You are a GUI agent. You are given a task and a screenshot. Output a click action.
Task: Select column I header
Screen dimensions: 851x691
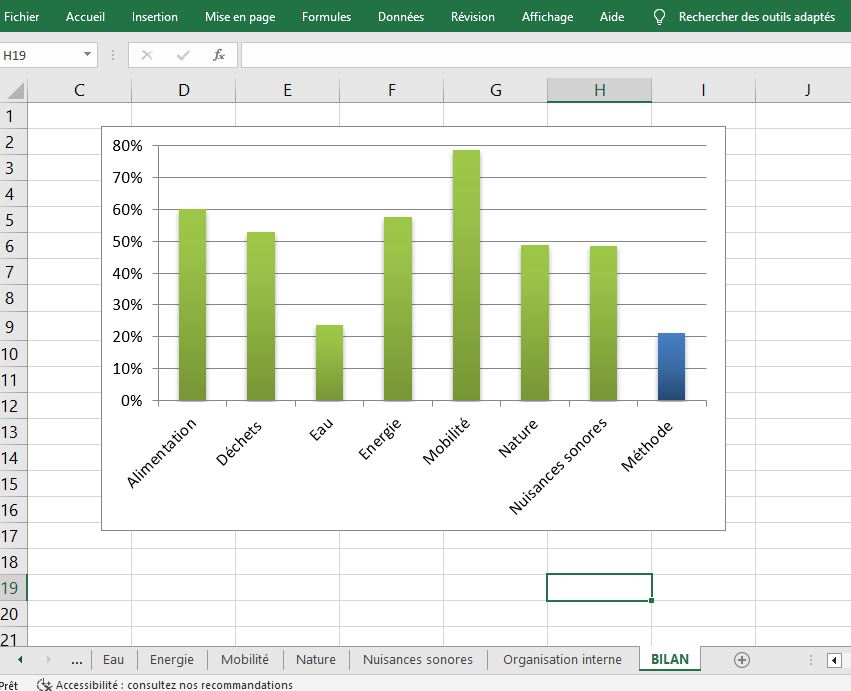click(703, 90)
